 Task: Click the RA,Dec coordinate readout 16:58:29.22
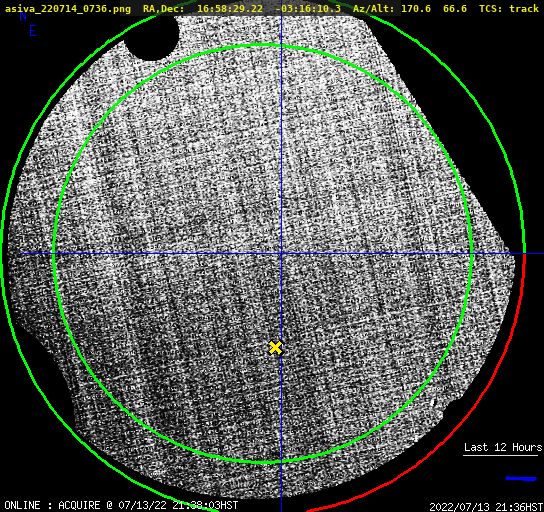pos(230,9)
